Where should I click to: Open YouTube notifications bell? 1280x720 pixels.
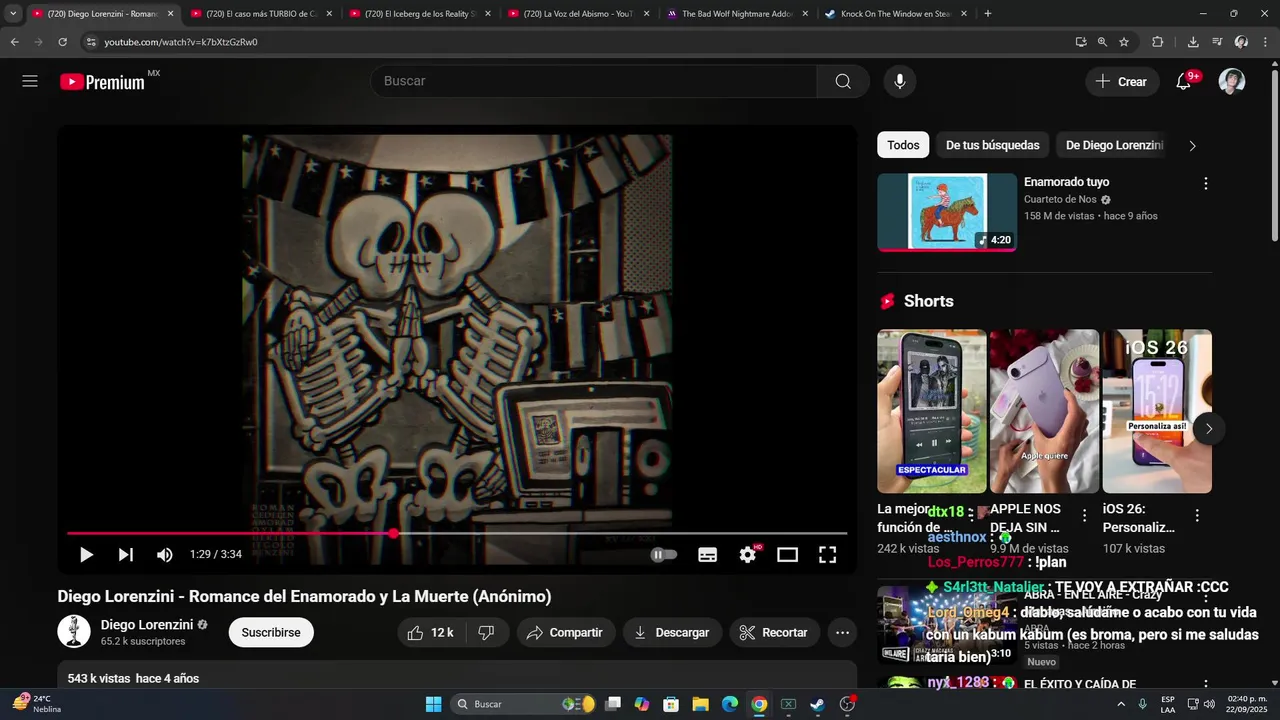[1184, 82]
